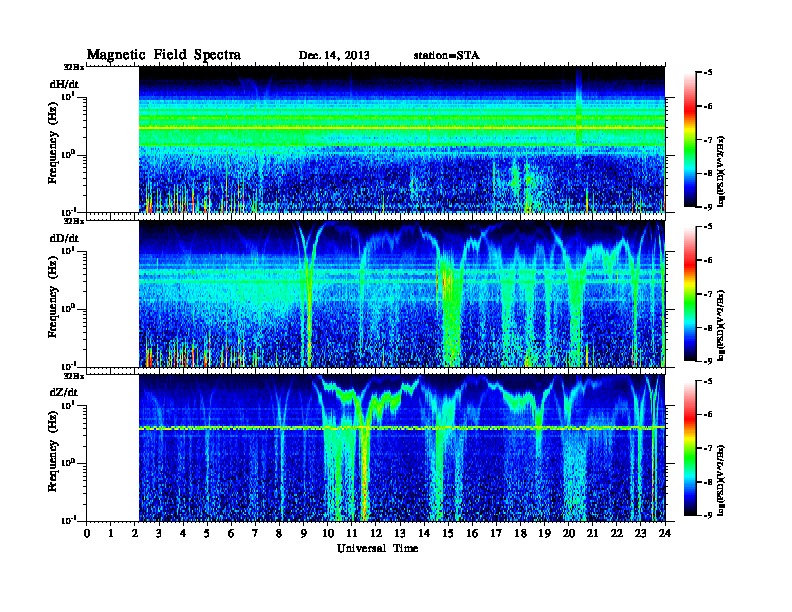Click hour tick label 10 on time axis
This screenshot has width=792, height=612.
[328, 533]
